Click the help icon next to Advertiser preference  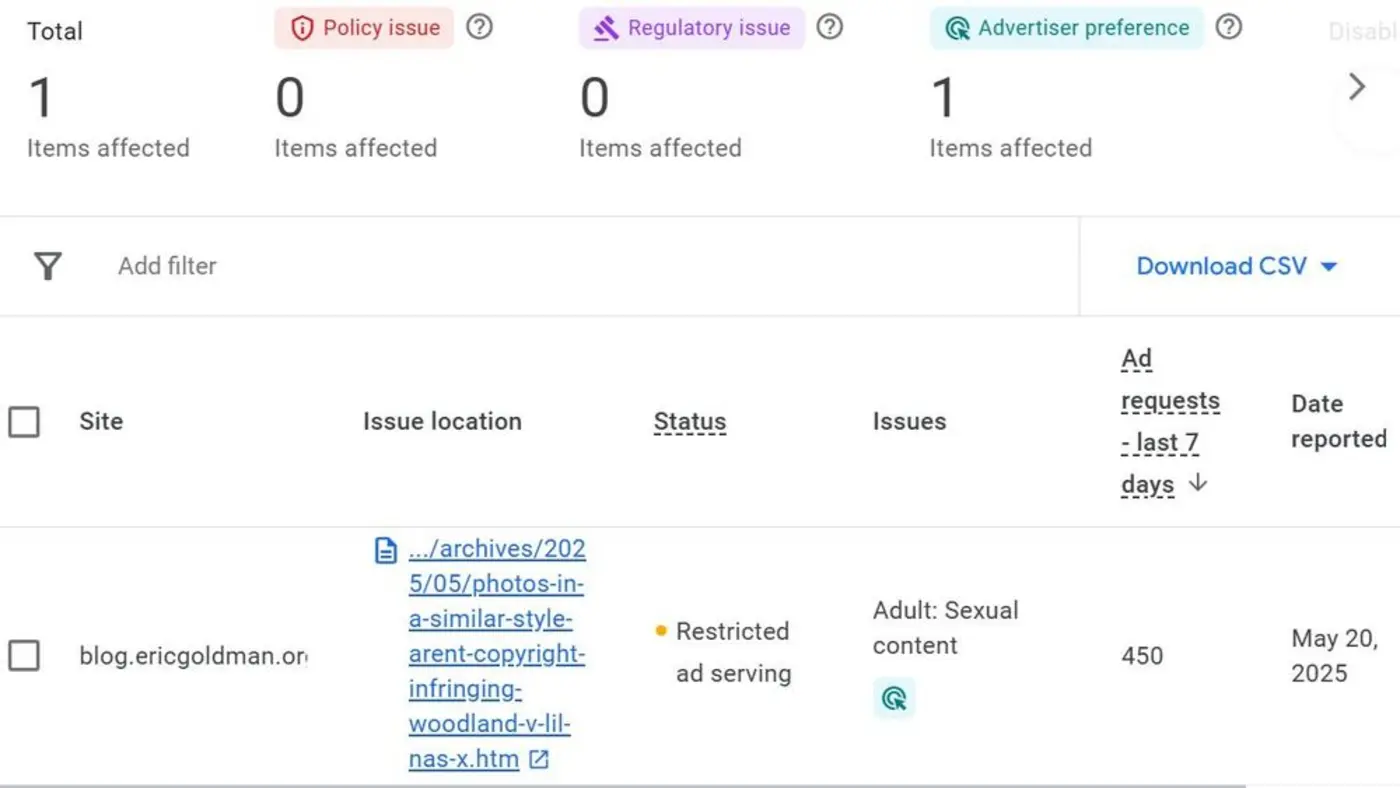(1228, 28)
